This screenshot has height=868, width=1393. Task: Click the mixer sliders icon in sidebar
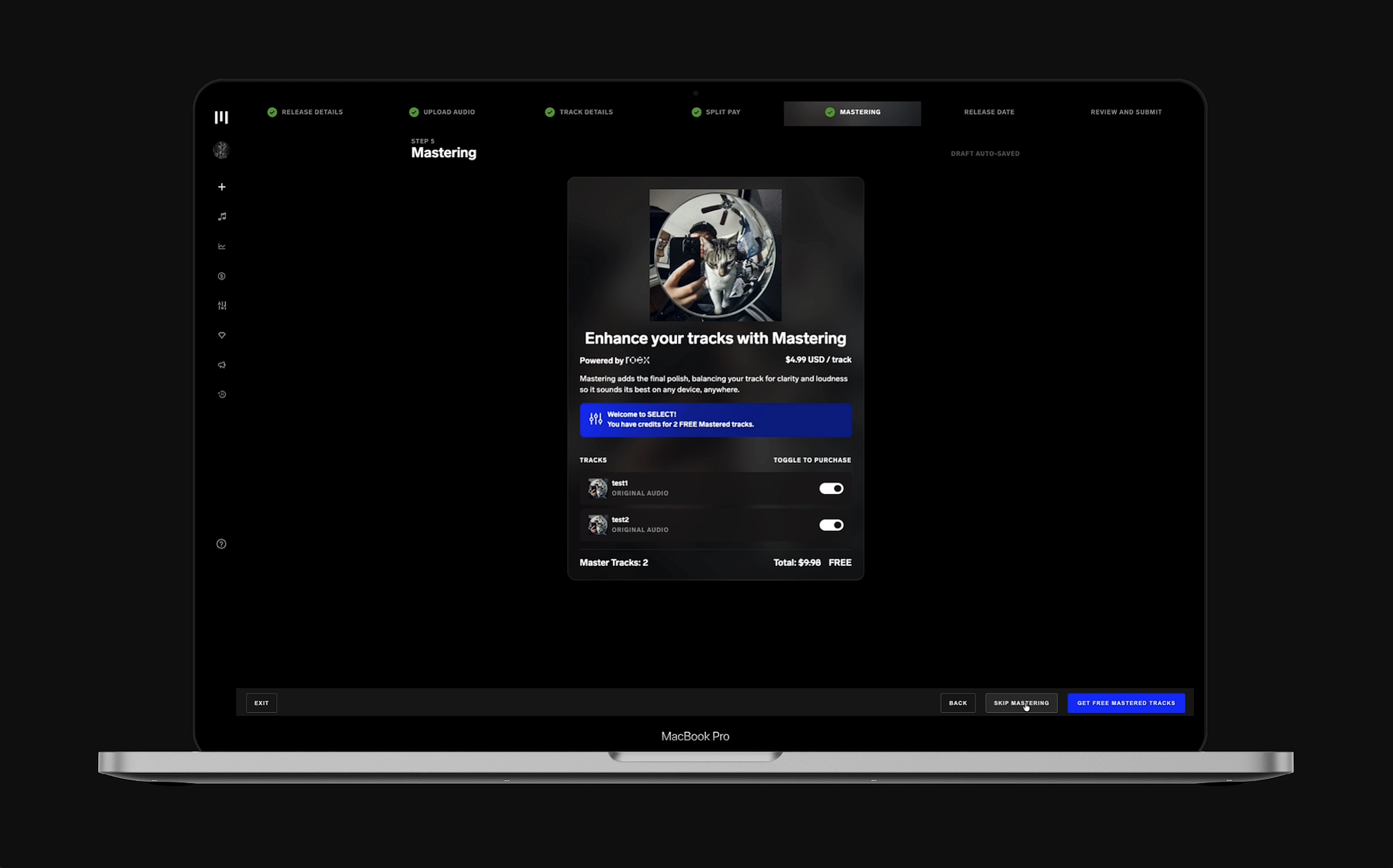222,305
